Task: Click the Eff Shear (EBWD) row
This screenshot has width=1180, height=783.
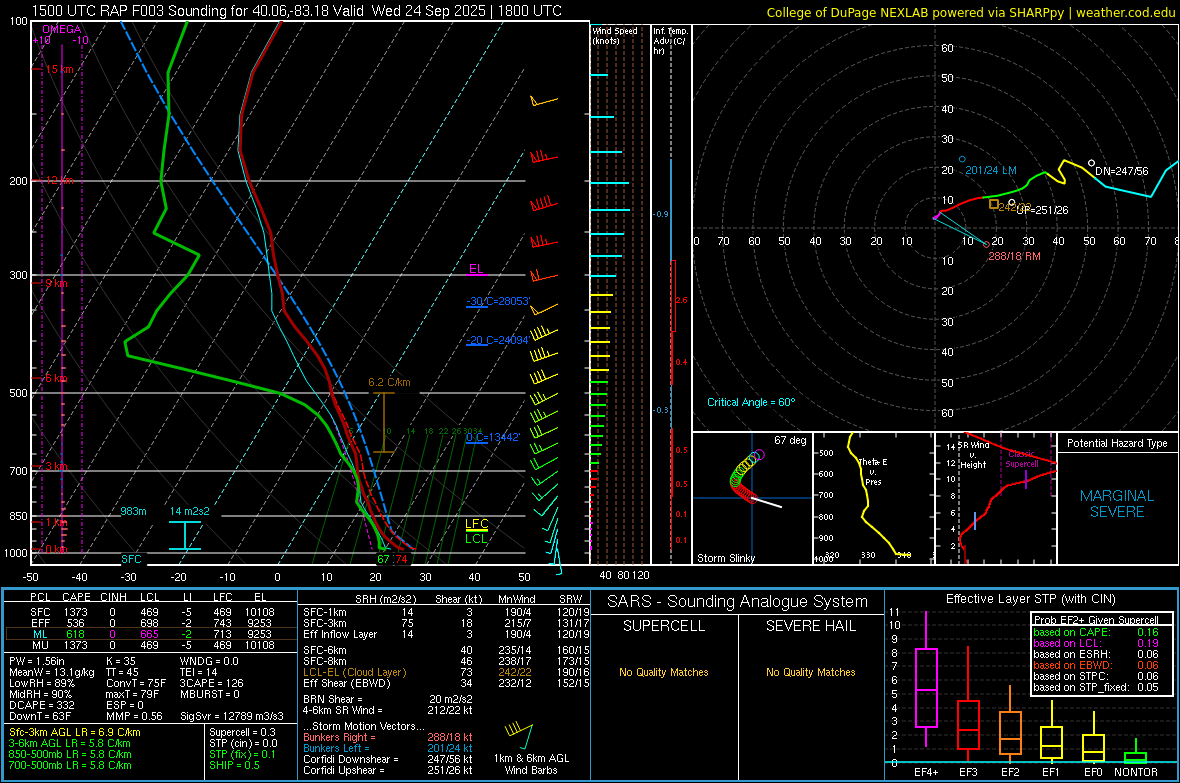Action: click(x=446, y=684)
